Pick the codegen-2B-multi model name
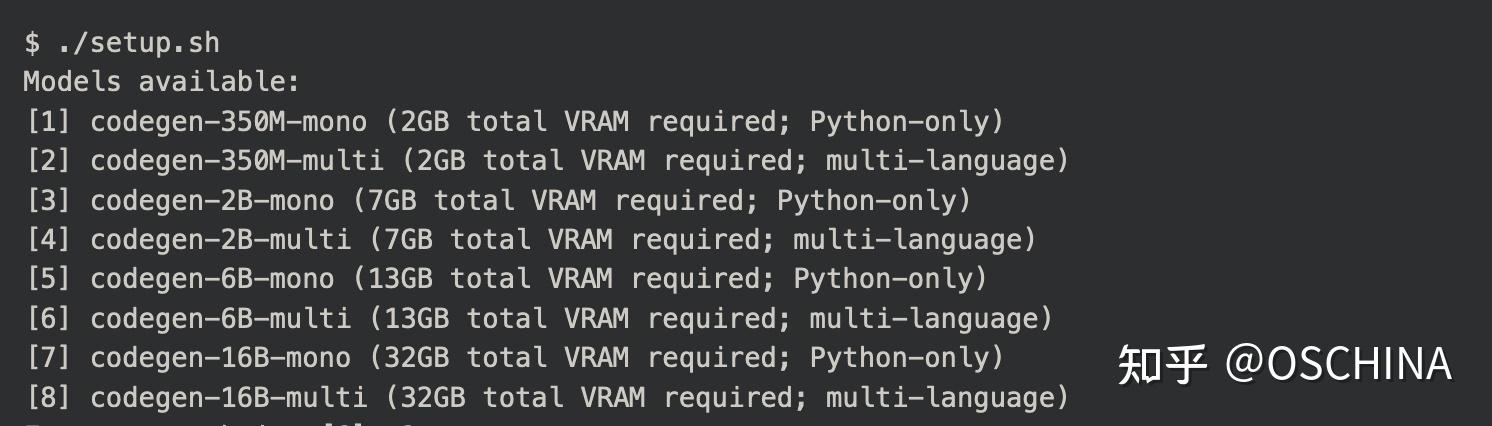 click(220, 240)
